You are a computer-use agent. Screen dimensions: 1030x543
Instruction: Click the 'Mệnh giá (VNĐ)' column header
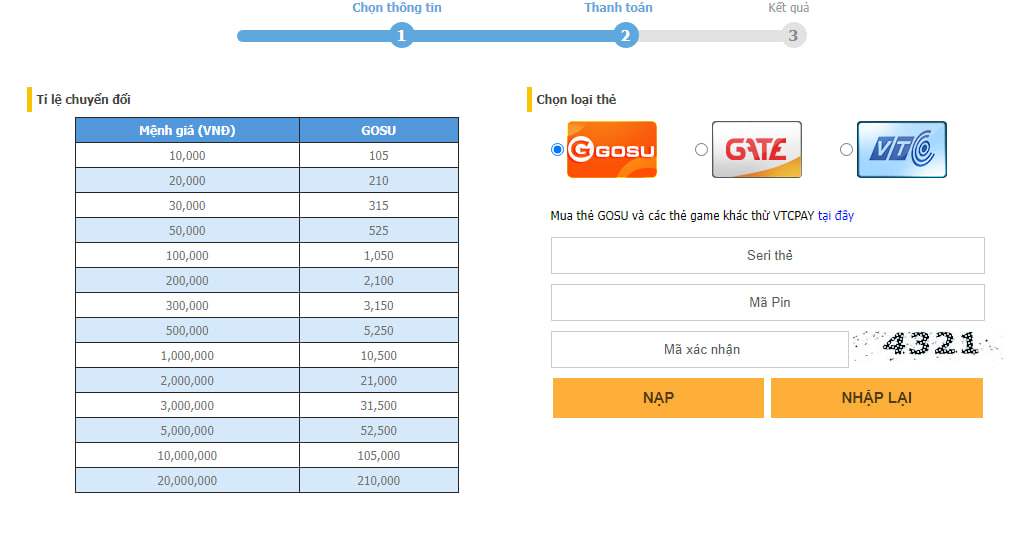click(x=187, y=130)
